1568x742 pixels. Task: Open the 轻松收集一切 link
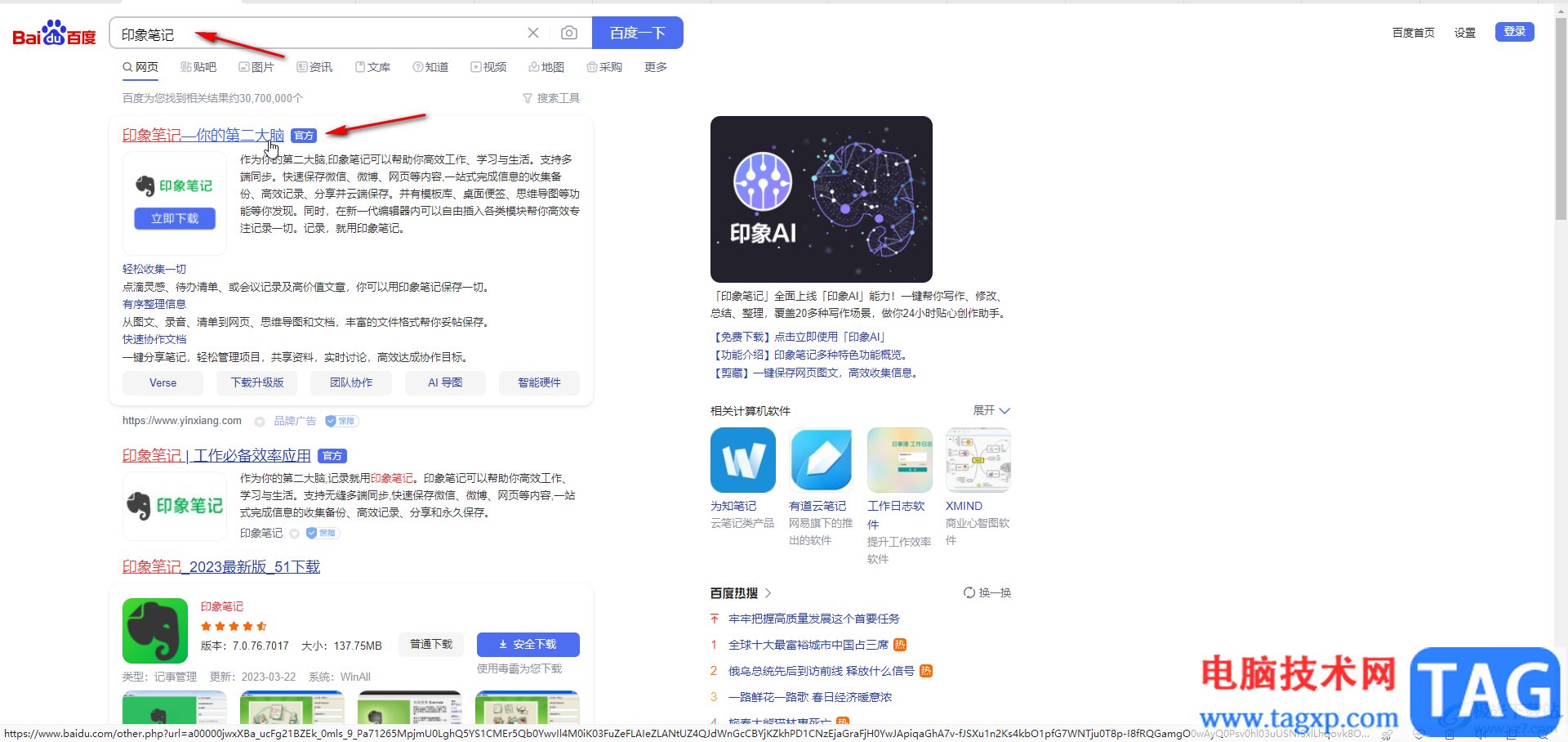[154, 269]
